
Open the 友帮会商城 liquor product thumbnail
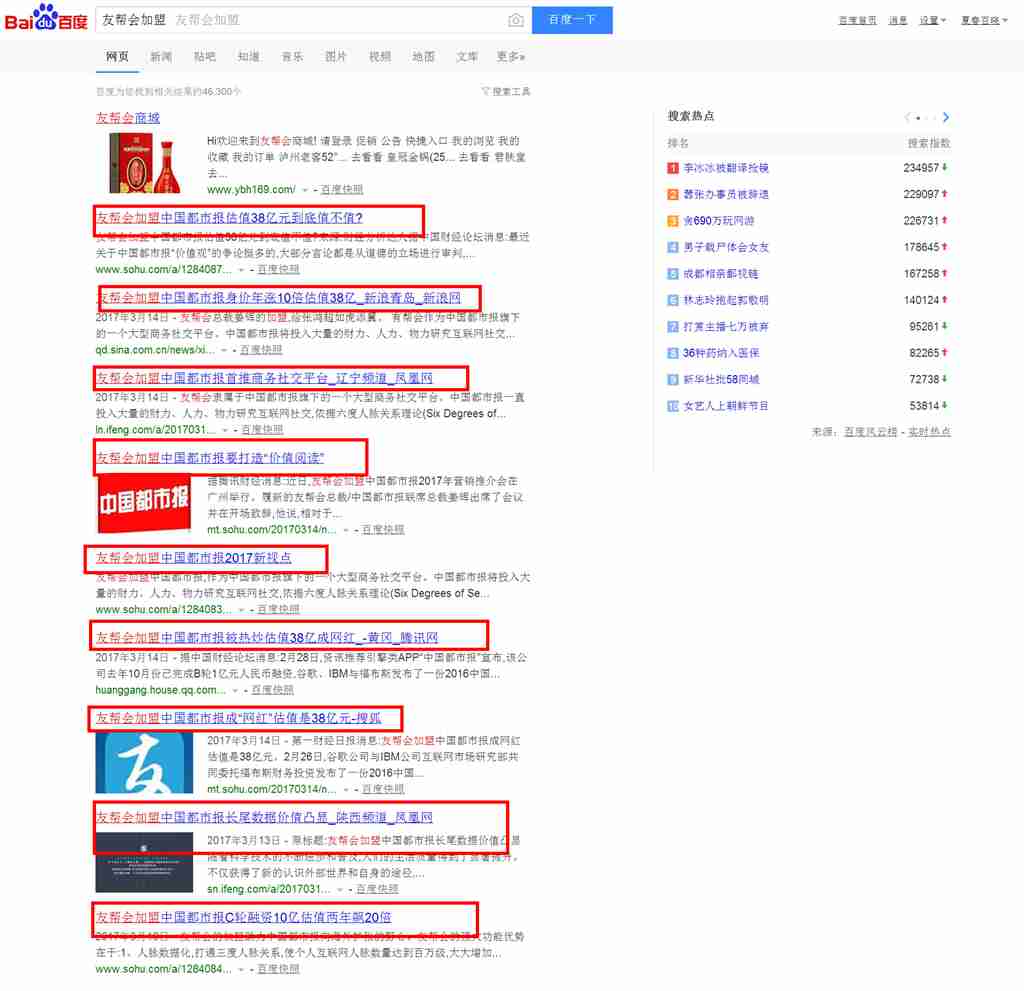tap(144, 163)
